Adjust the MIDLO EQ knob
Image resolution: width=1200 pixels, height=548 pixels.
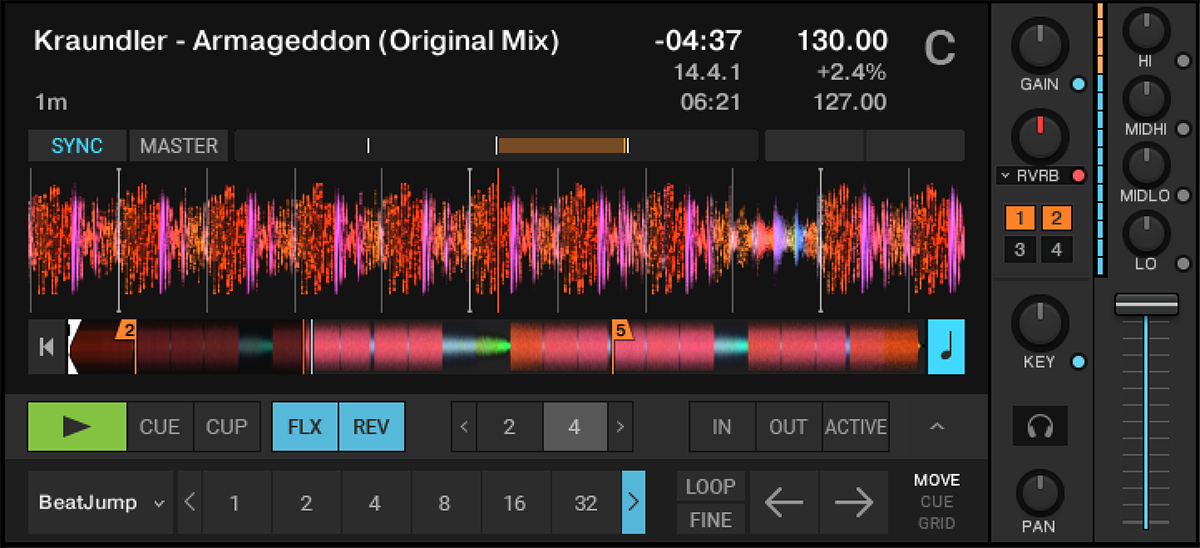tap(1145, 164)
